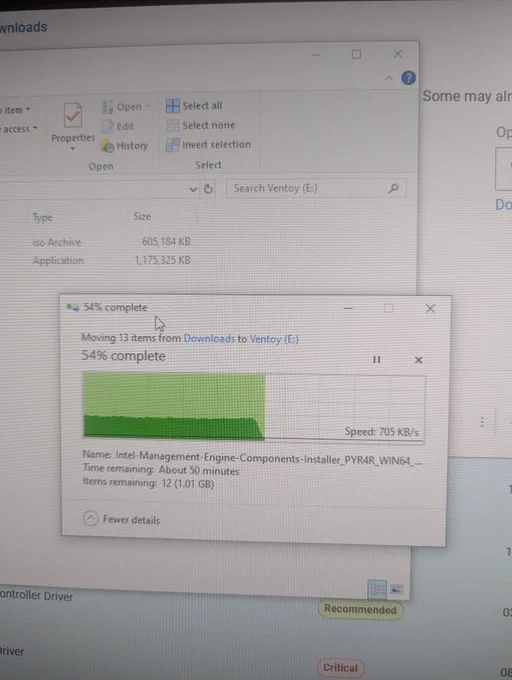Click the 605,184 KB size value

pyautogui.click(x=166, y=242)
